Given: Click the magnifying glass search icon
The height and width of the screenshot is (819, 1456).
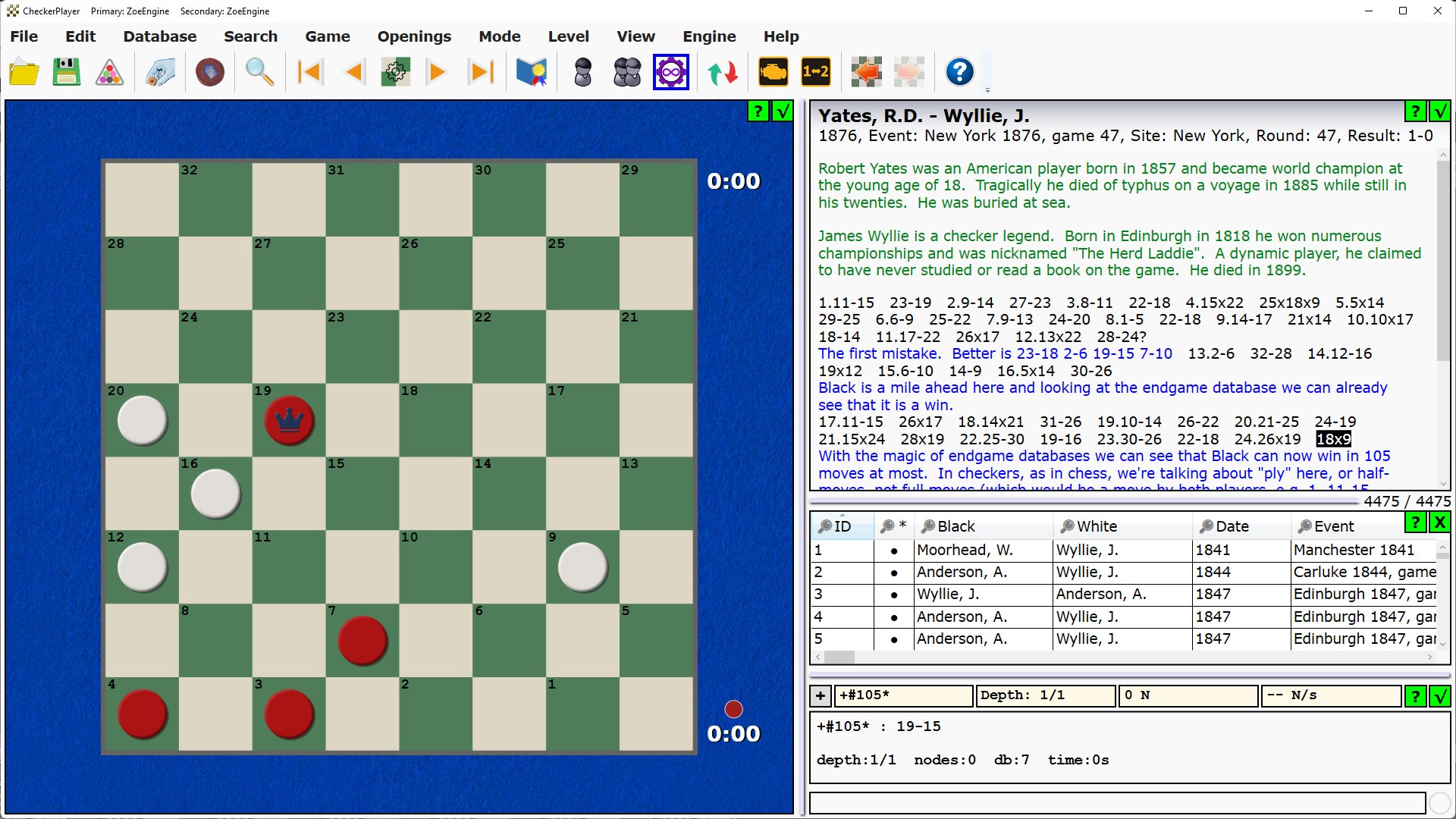Looking at the screenshot, I should (259, 73).
